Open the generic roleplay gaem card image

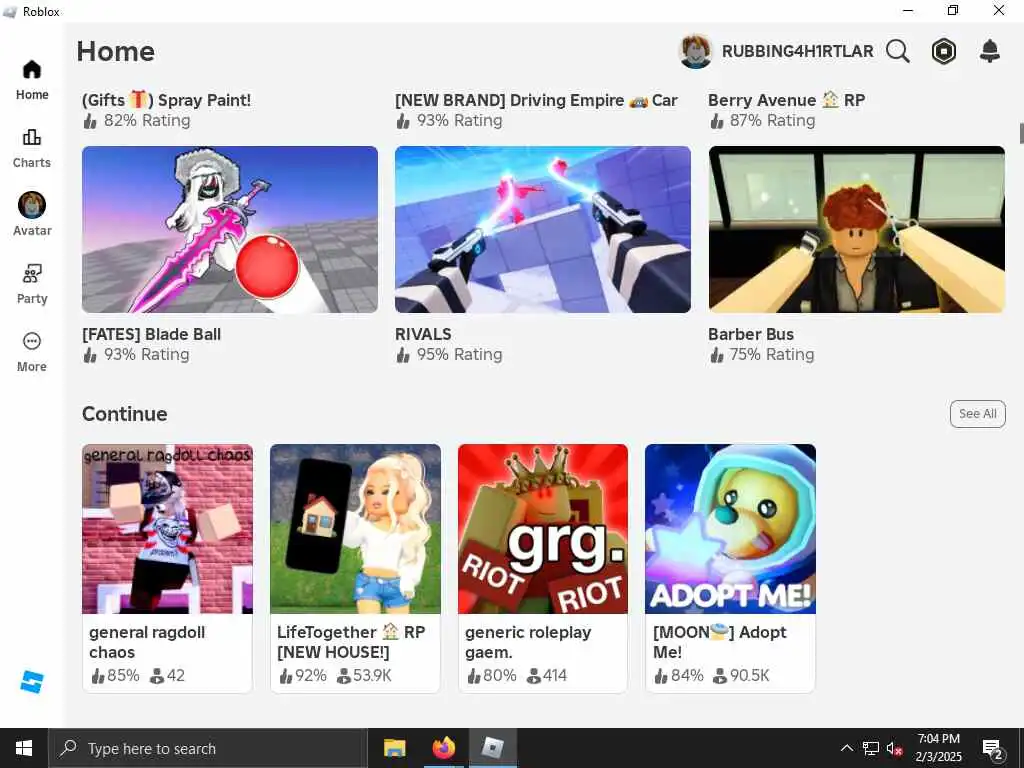[543, 529]
